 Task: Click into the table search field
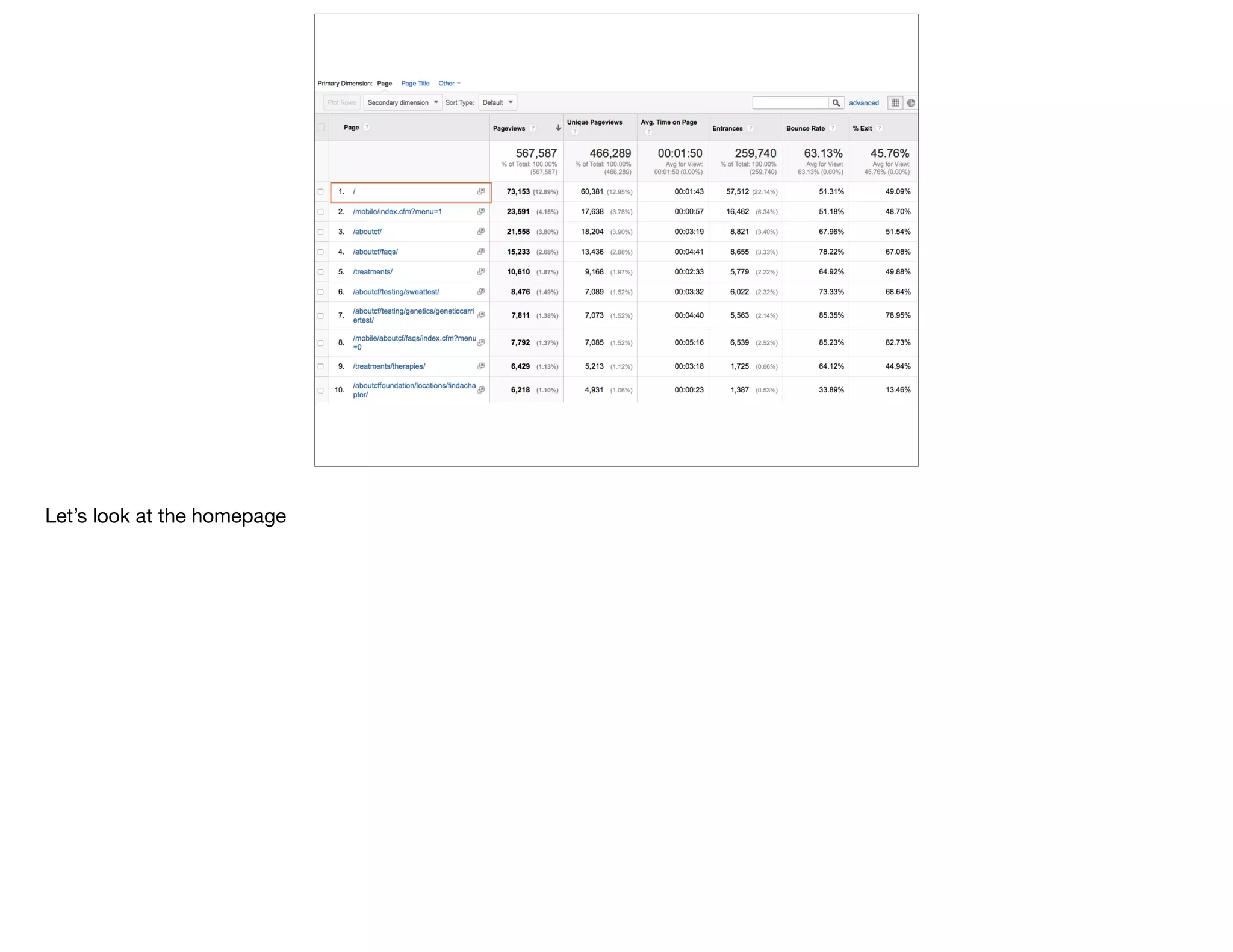coord(790,103)
